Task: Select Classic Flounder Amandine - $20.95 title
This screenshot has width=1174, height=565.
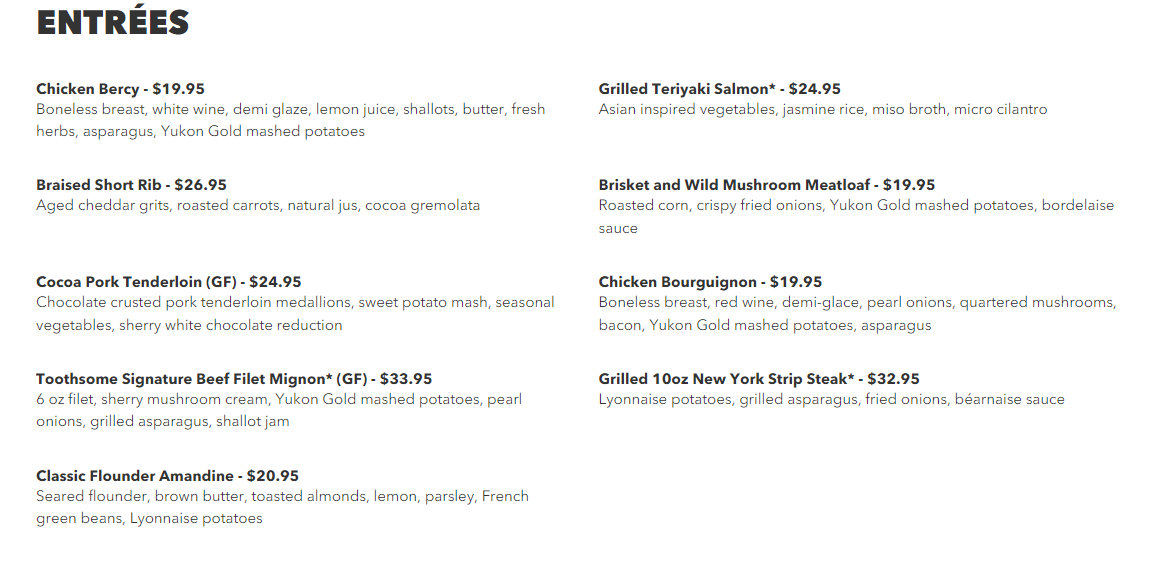Action: click(x=168, y=476)
